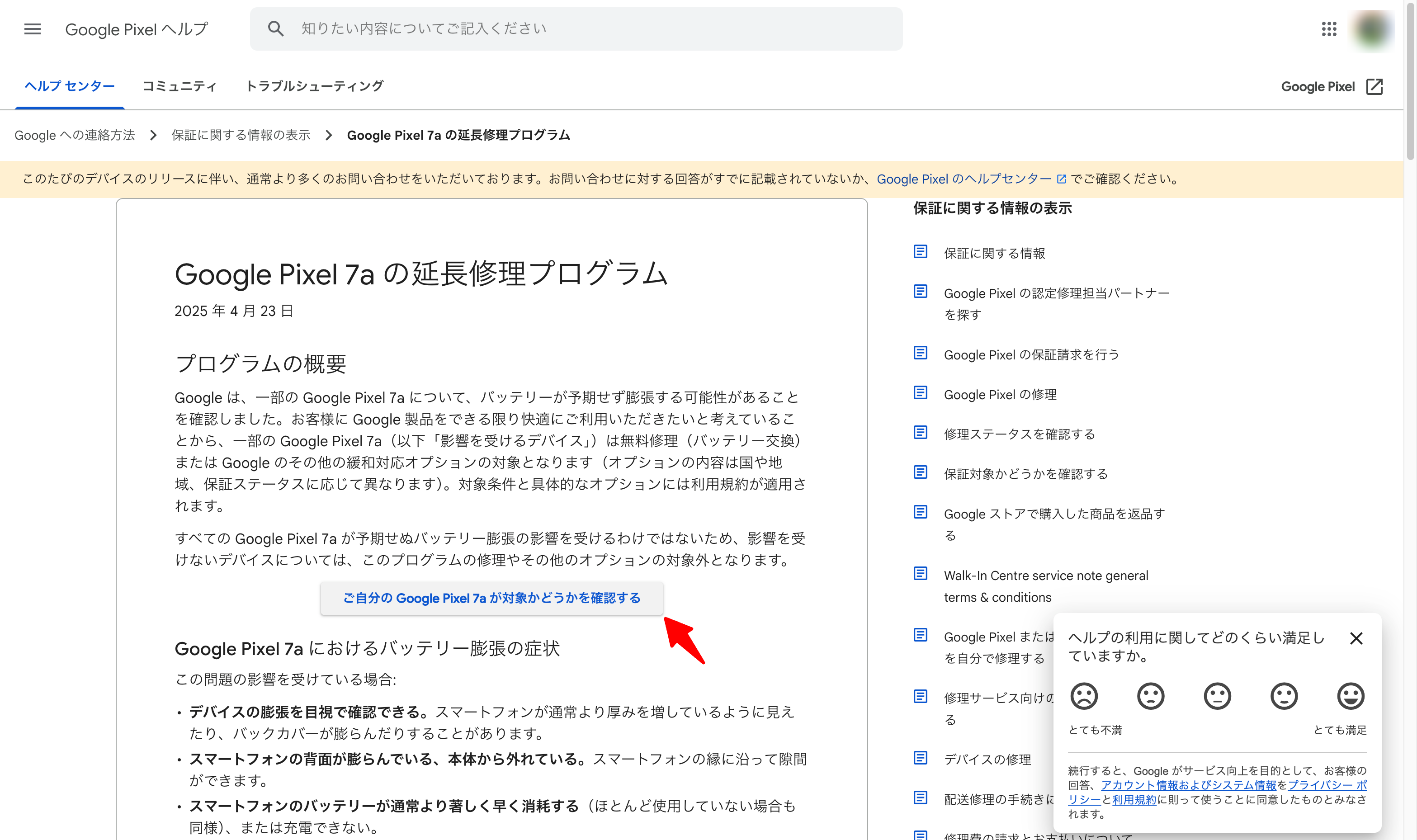This screenshot has height=840, width=1417.
Task: Click the document icon beside 自分で修理する
Action: coord(921,635)
